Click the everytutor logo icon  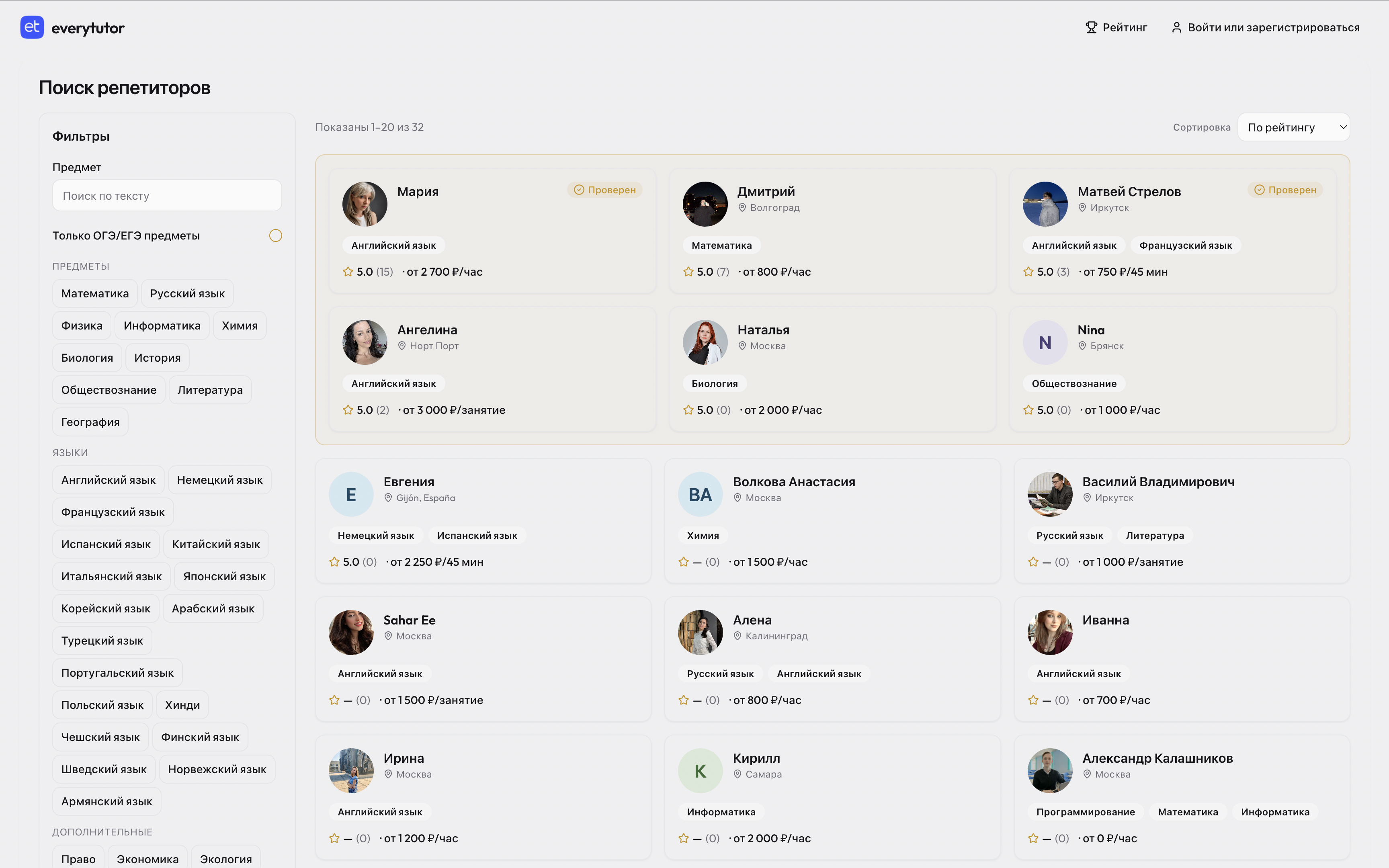[32, 27]
